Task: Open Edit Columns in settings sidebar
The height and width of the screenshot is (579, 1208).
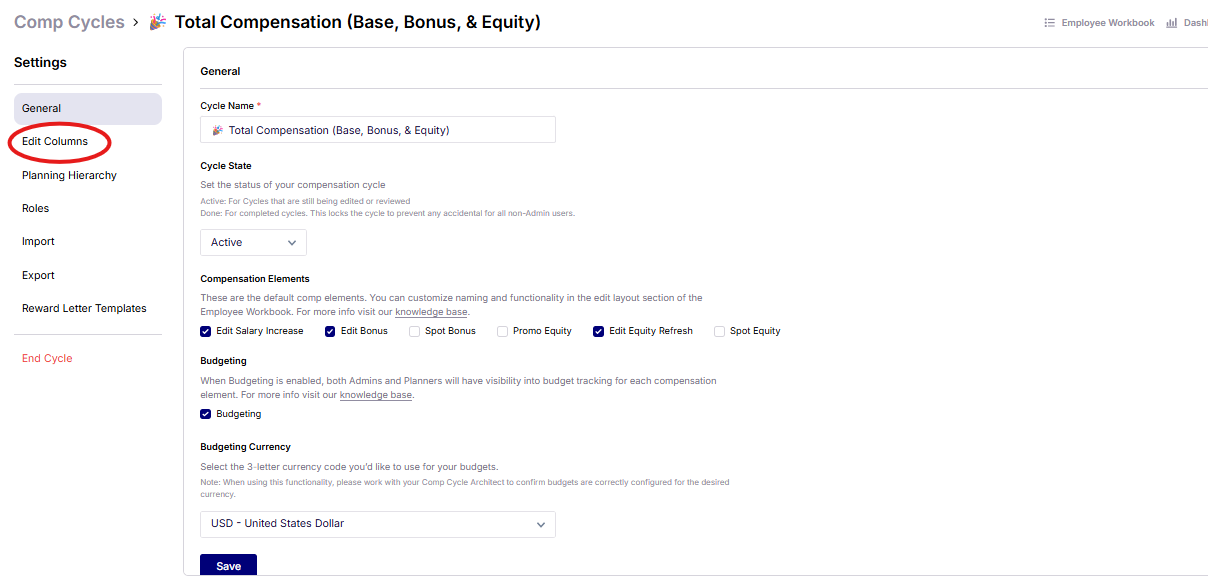Action: click(x=55, y=142)
